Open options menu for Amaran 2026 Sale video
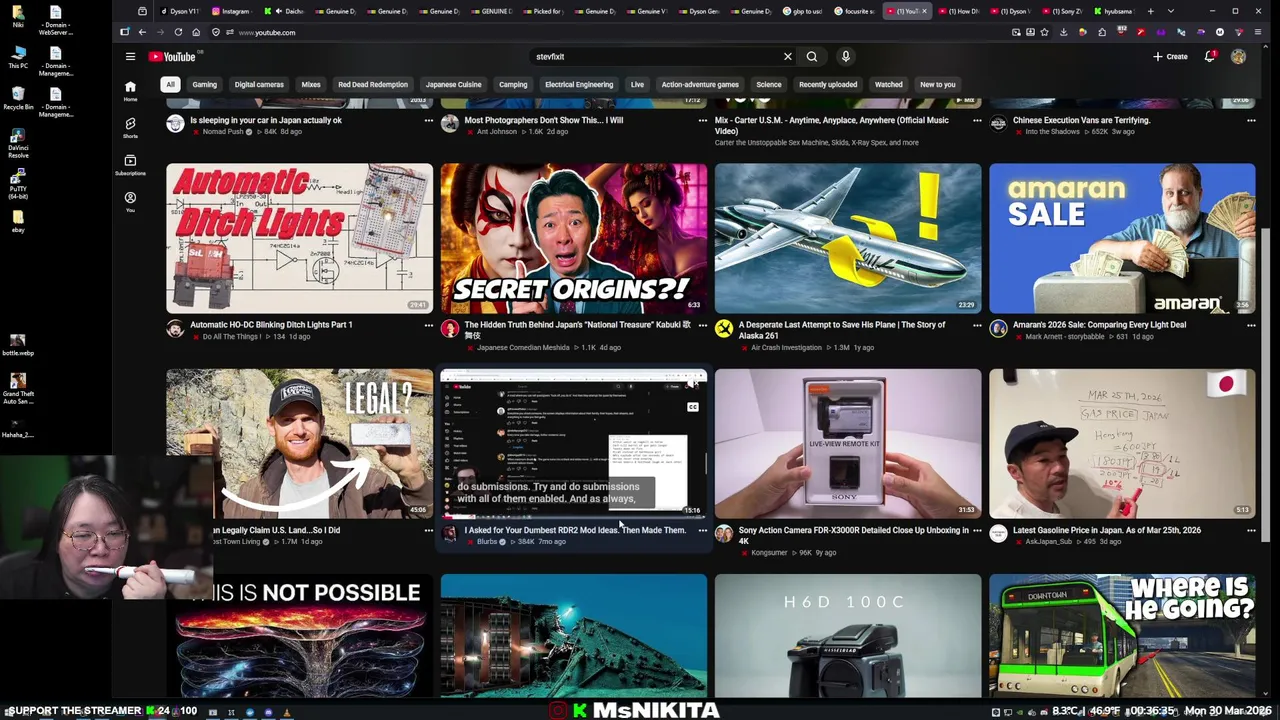The width and height of the screenshot is (1280, 720). point(1251,325)
